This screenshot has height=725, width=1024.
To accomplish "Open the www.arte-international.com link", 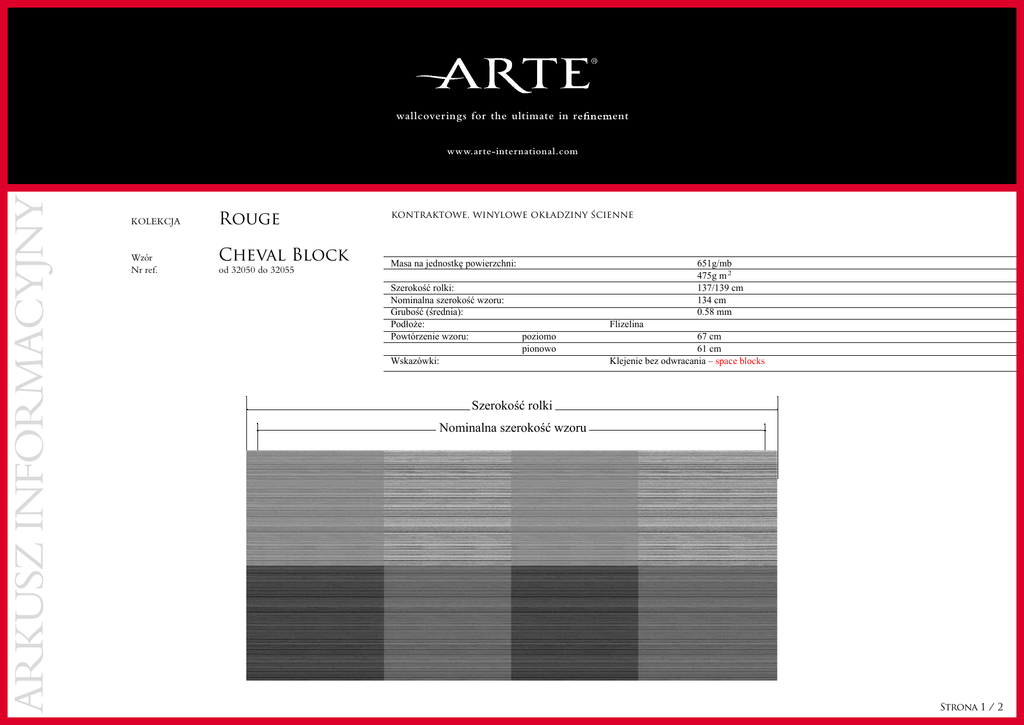I will [x=512, y=152].
